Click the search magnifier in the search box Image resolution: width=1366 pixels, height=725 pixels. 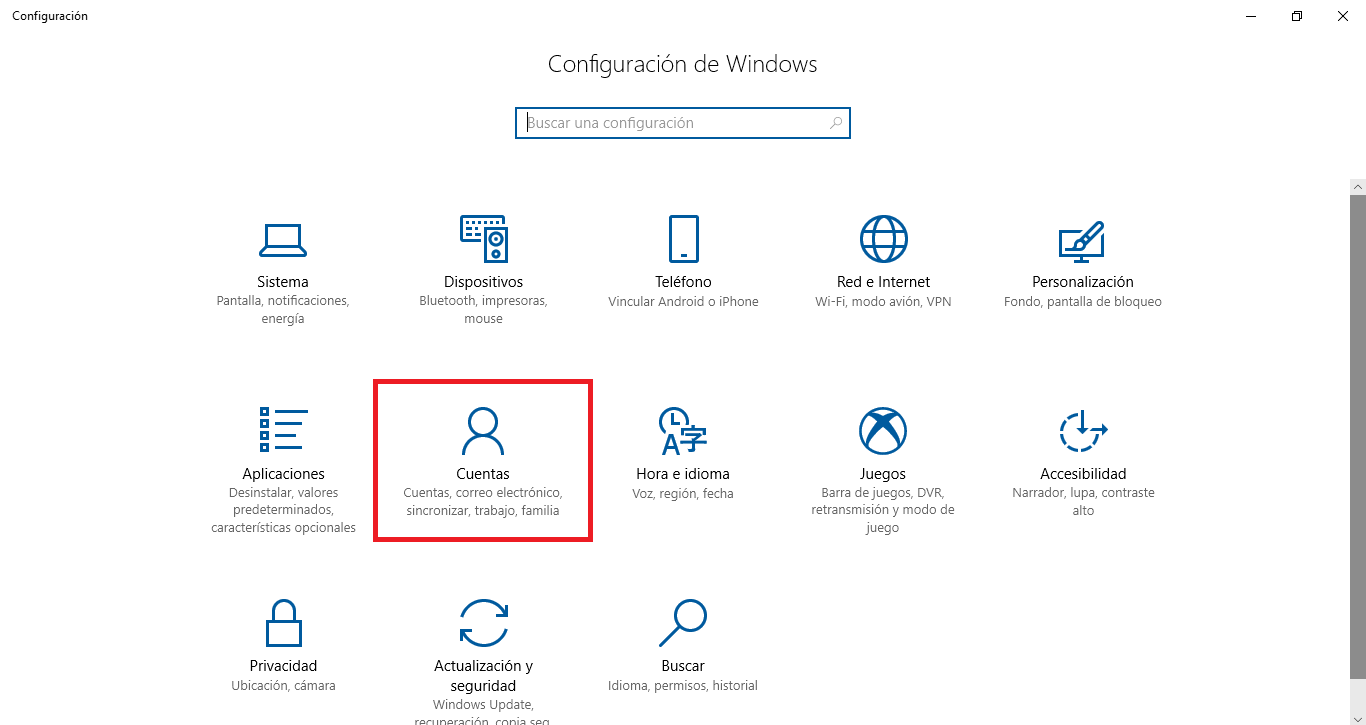click(x=836, y=123)
